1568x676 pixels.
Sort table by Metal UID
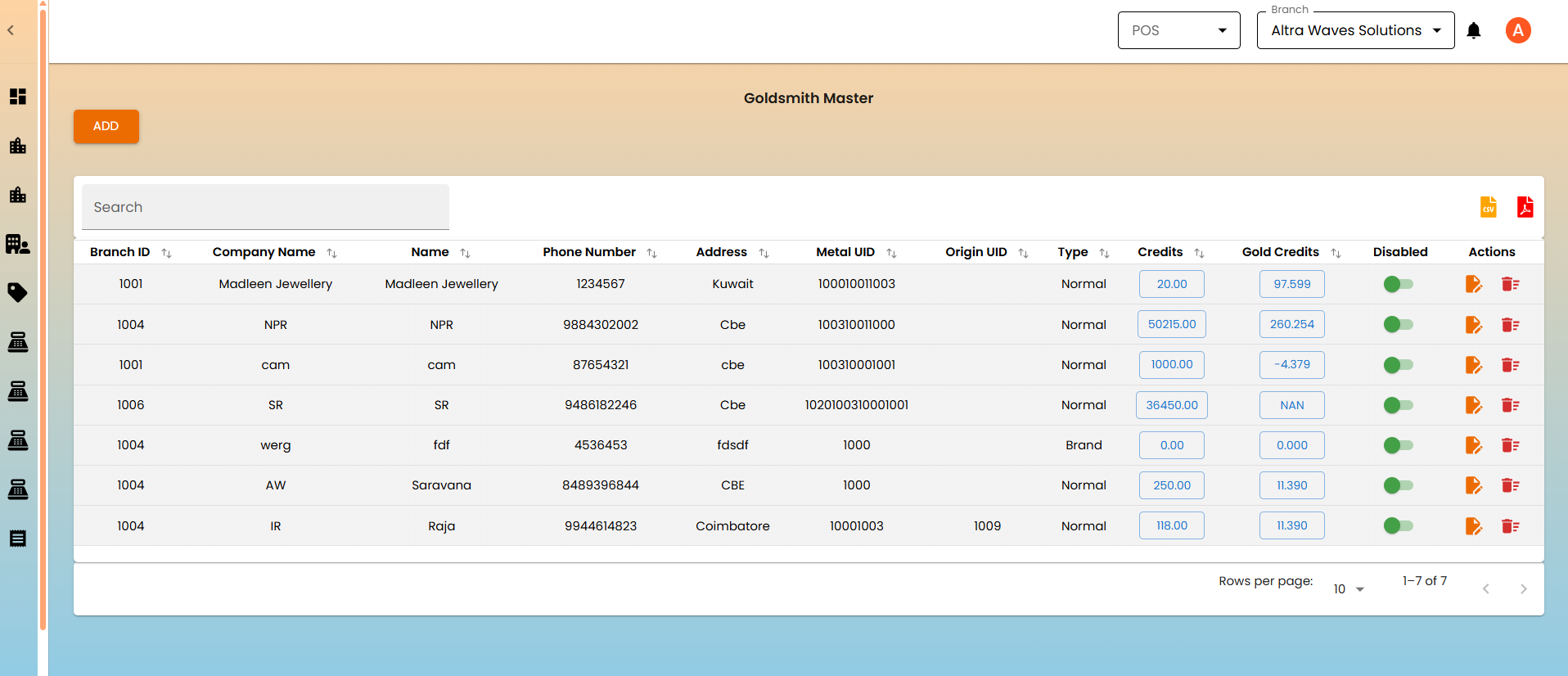[x=891, y=253]
